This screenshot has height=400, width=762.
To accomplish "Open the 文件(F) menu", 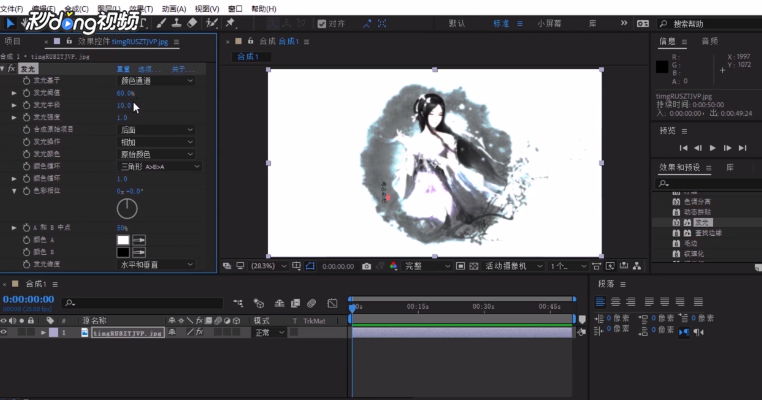I will (12, 9).
